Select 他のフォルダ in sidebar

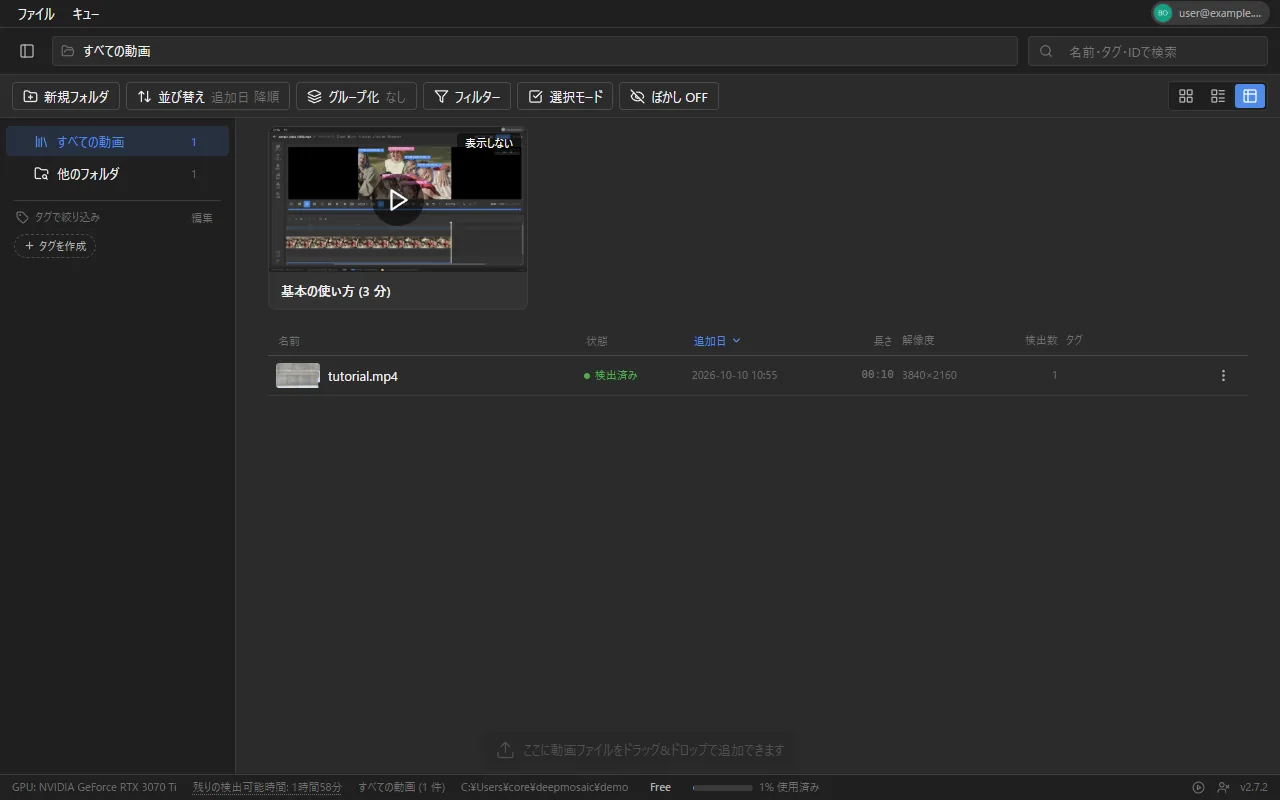pos(117,174)
